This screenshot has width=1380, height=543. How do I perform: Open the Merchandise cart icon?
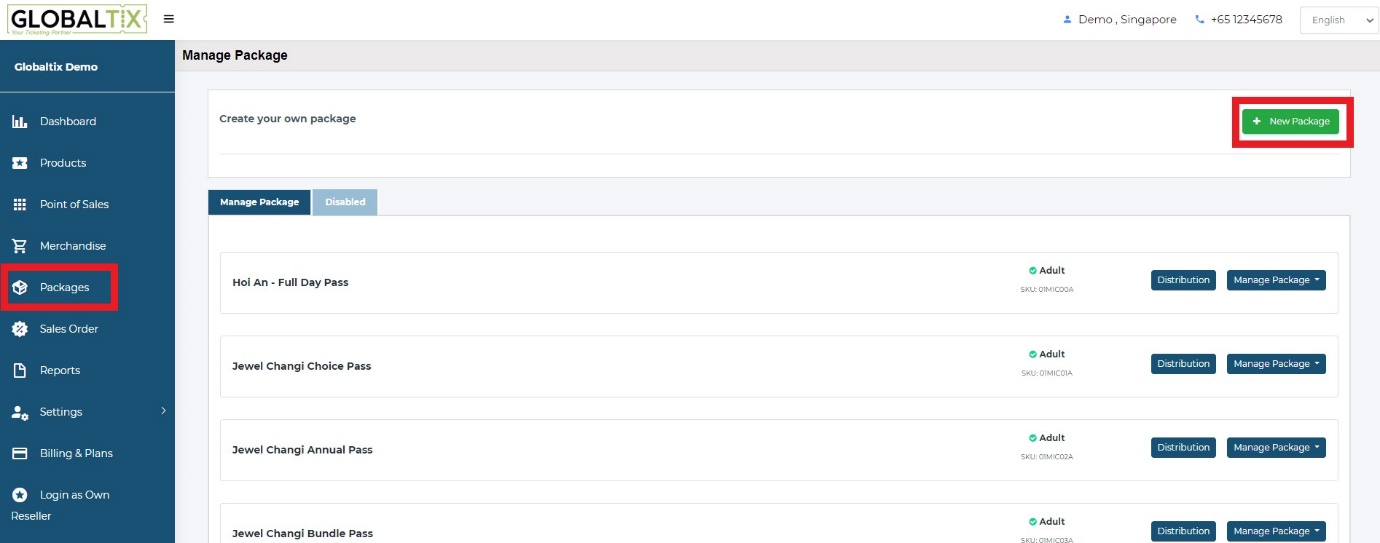pyautogui.click(x=19, y=246)
